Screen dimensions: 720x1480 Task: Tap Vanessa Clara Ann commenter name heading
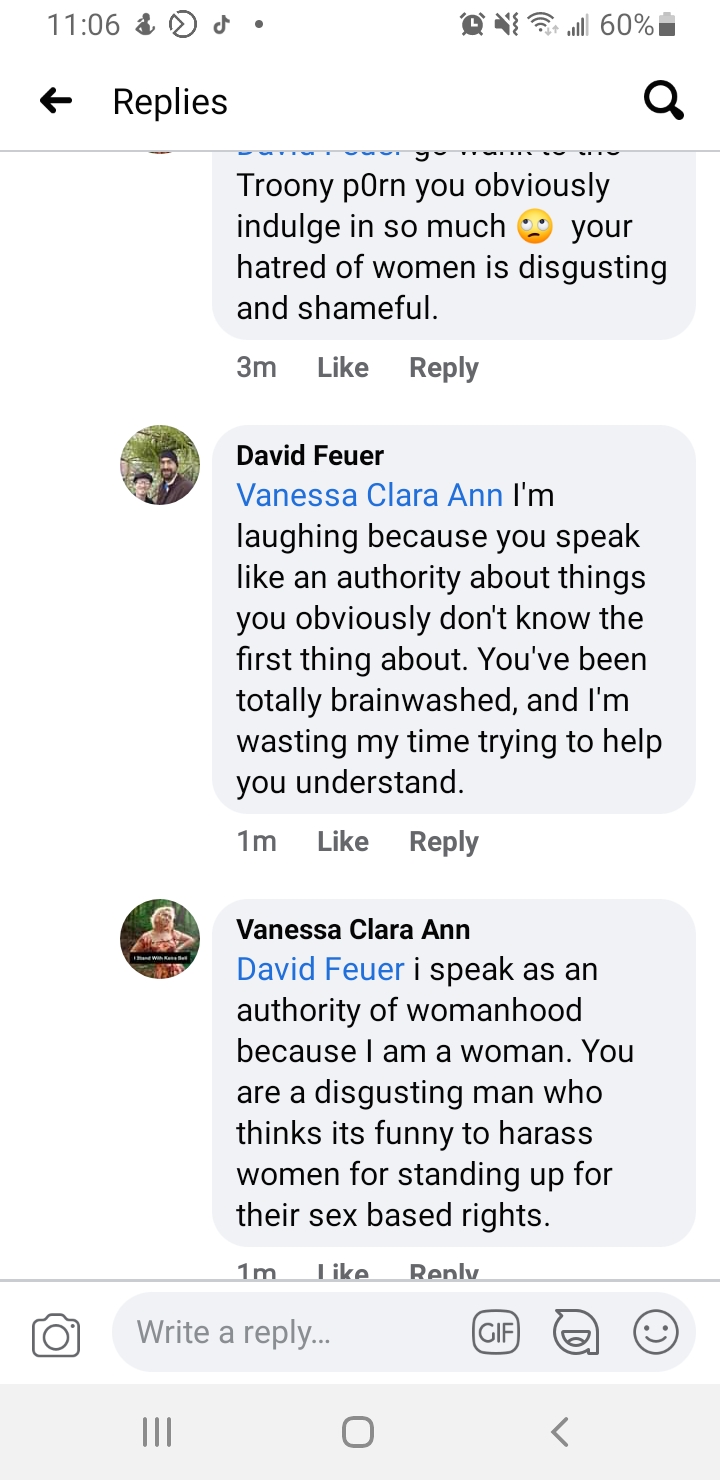tap(353, 929)
